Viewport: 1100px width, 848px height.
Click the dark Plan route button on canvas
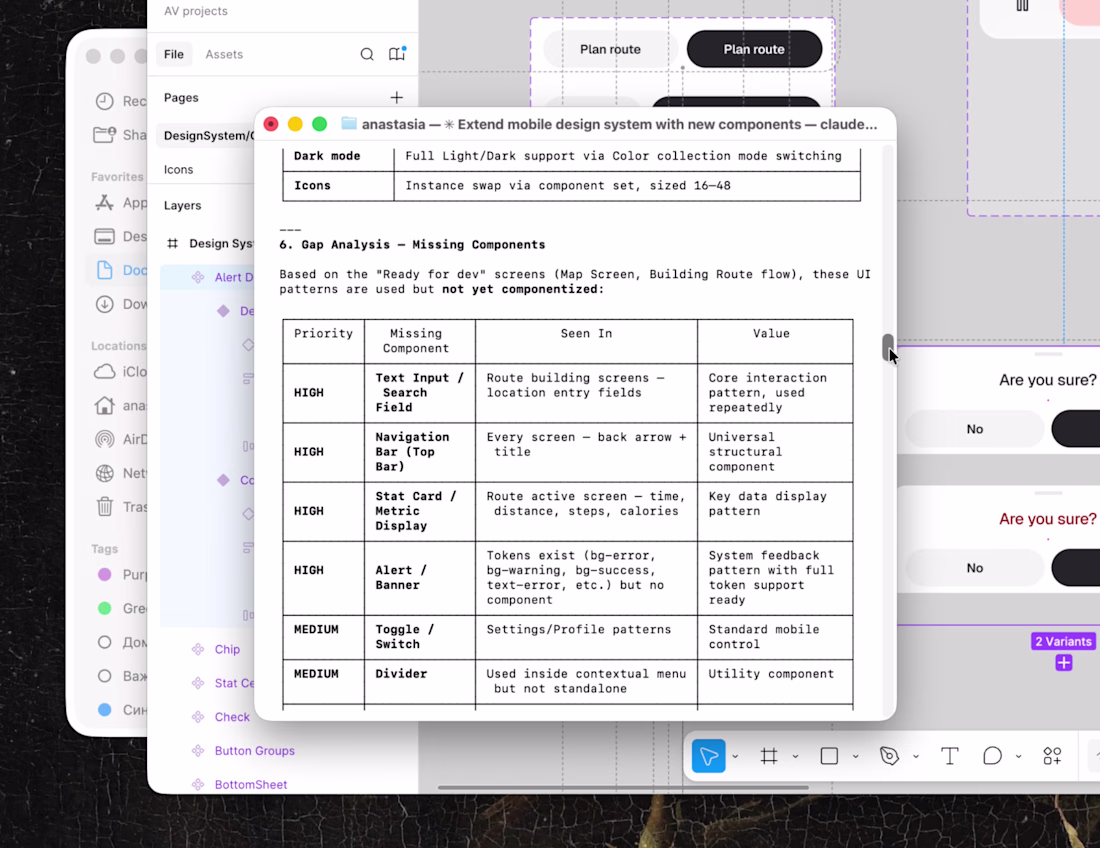754,49
